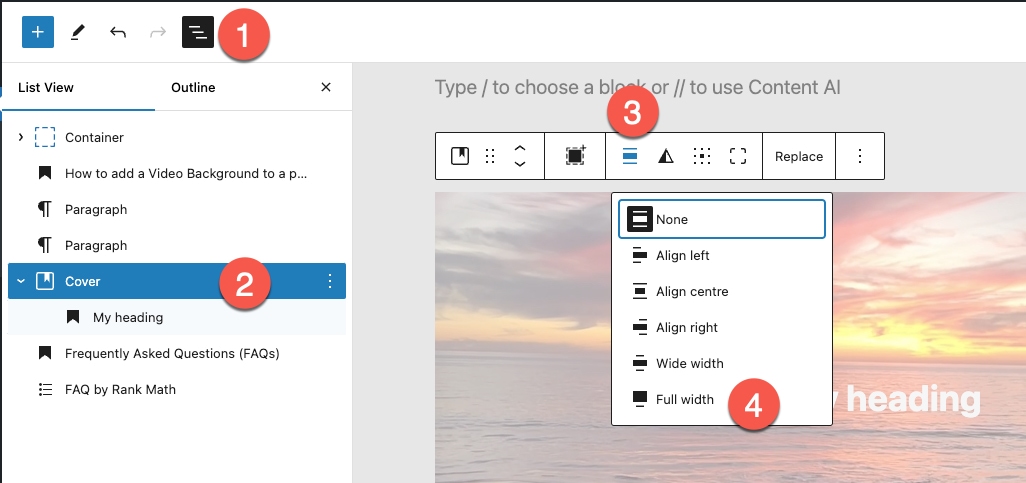Click the blue block inserter plus button

(x=37, y=32)
